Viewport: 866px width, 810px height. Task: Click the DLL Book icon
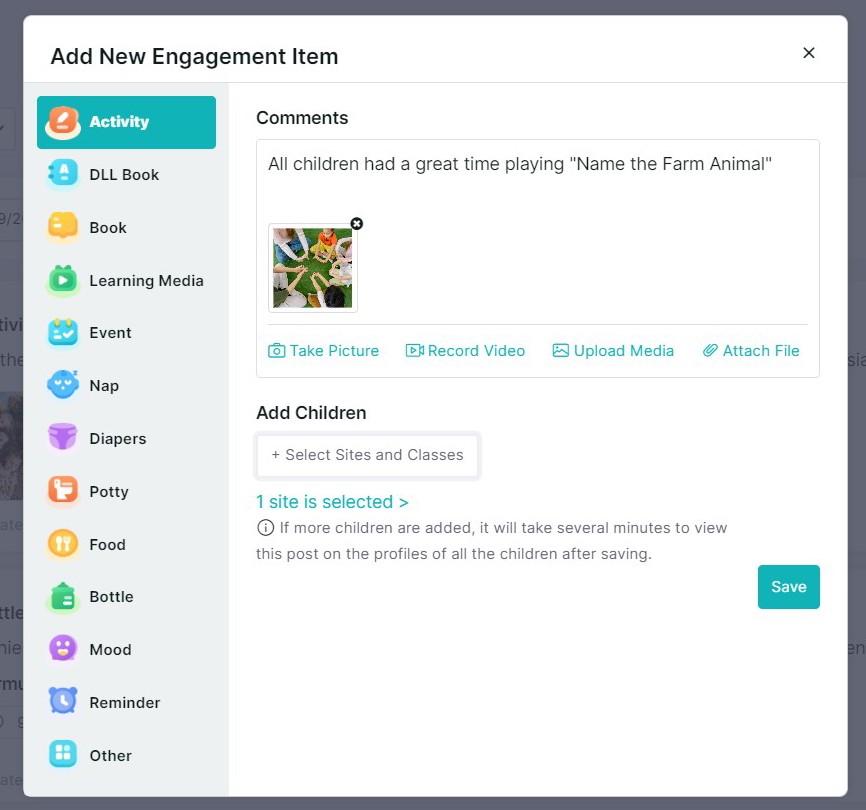pyautogui.click(x=63, y=174)
